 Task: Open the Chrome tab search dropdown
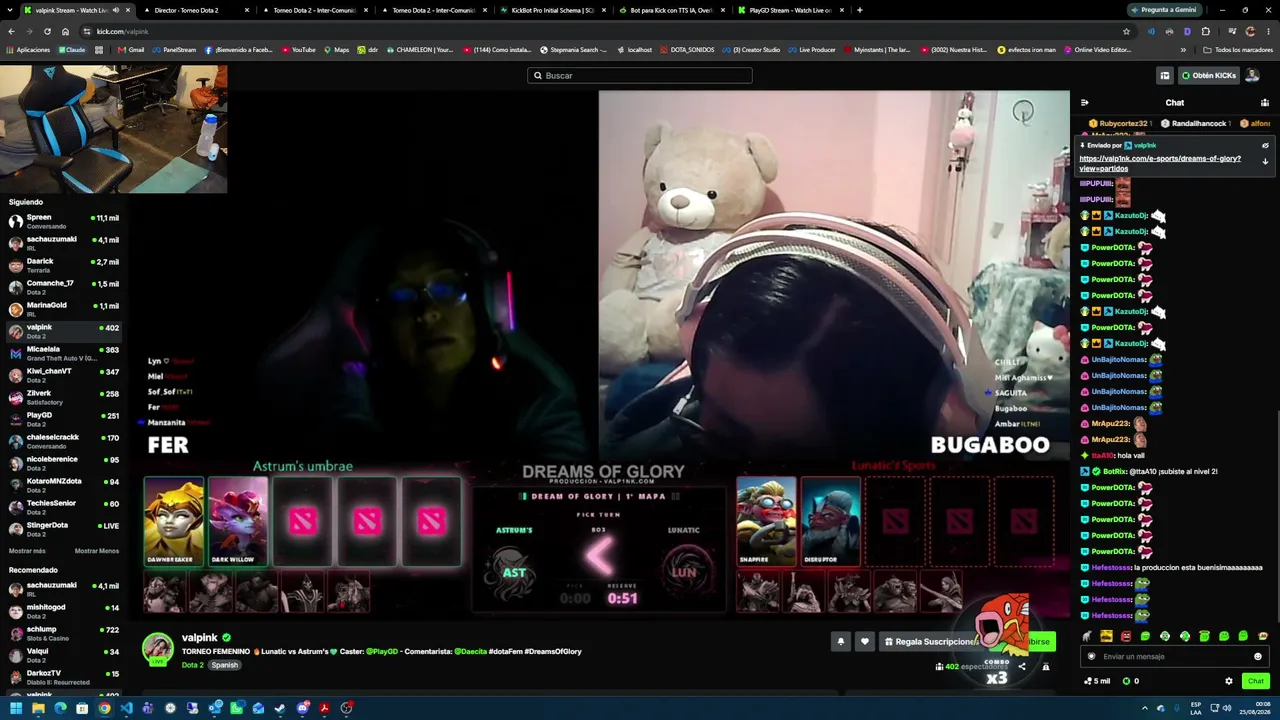click(11, 10)
